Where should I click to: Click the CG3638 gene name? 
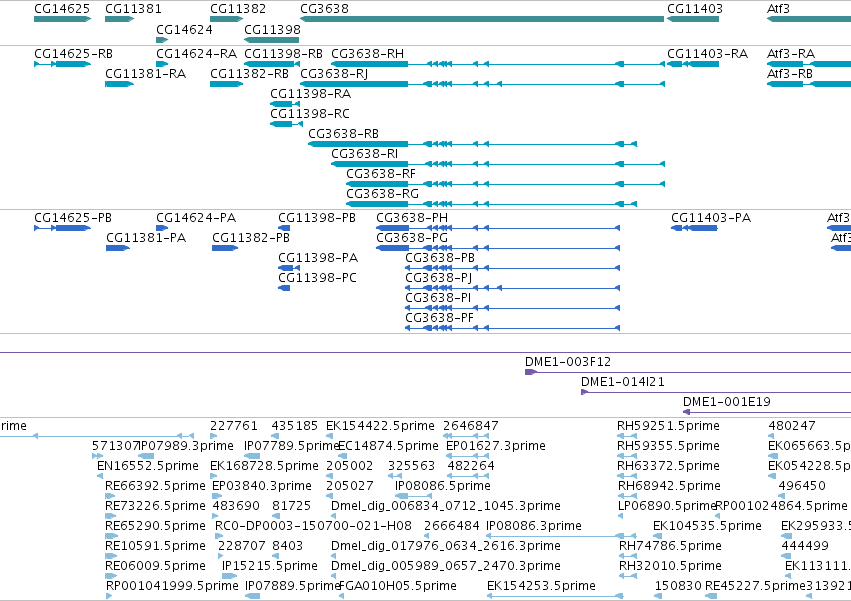point(325,9)
